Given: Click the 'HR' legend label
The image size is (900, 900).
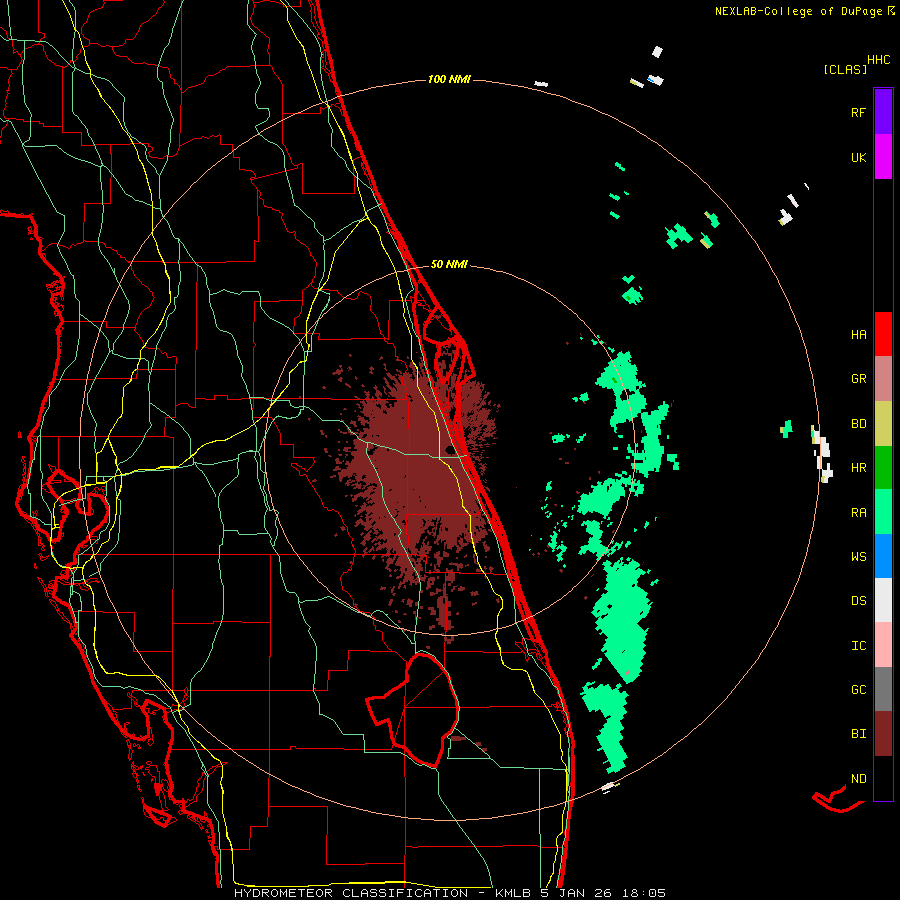Looking at the screenshot, I should (858, 468).
